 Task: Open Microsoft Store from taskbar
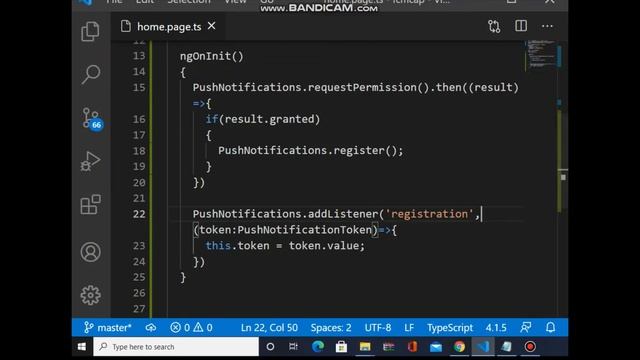(x=341, y=347)
